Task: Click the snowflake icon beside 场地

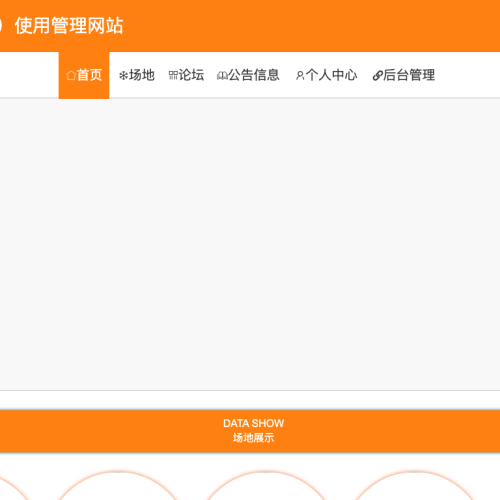Action: coord(124,76)
